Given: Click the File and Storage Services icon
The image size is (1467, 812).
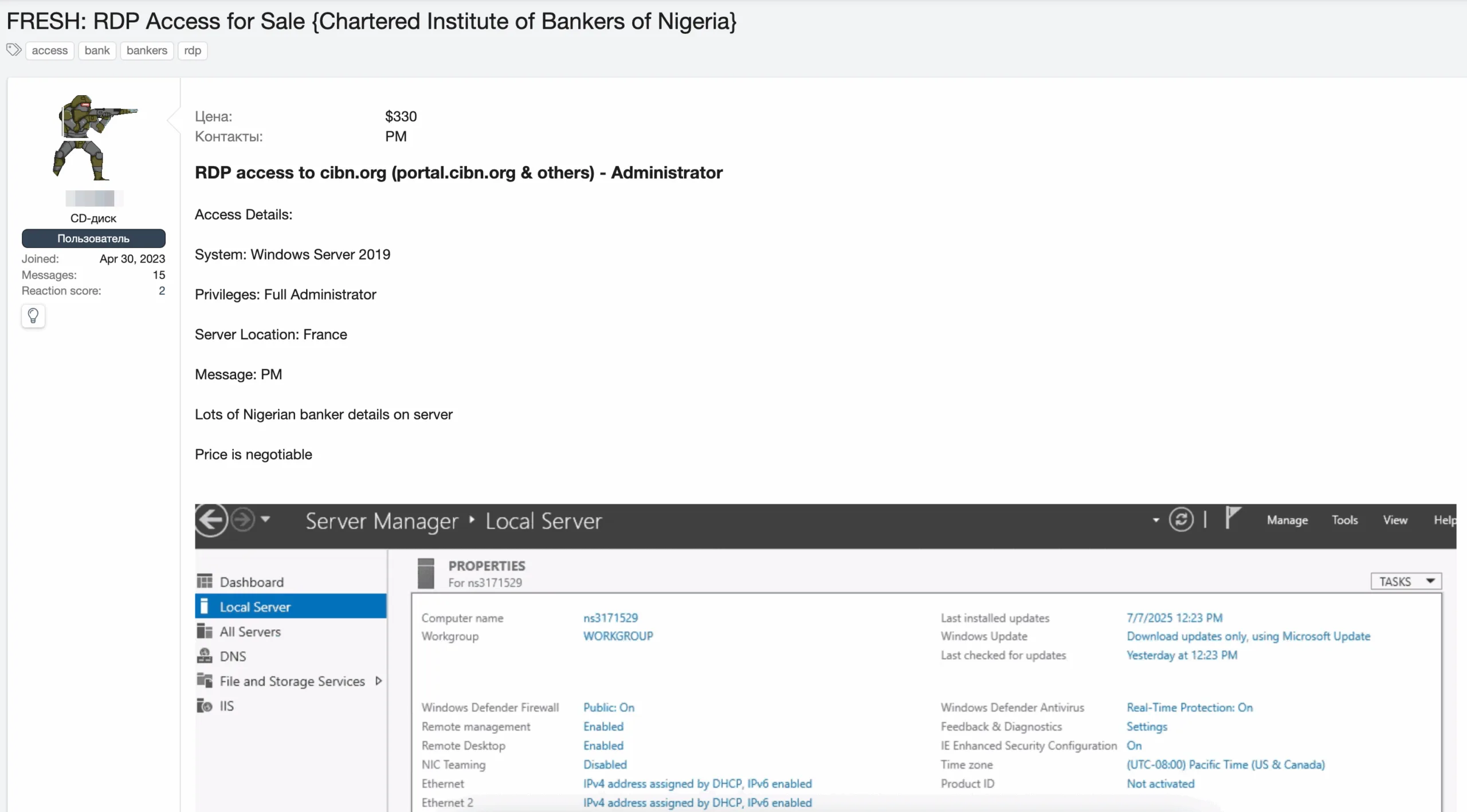Looking at the screenshot, I should pyautogui.click(x=205, y=680).
